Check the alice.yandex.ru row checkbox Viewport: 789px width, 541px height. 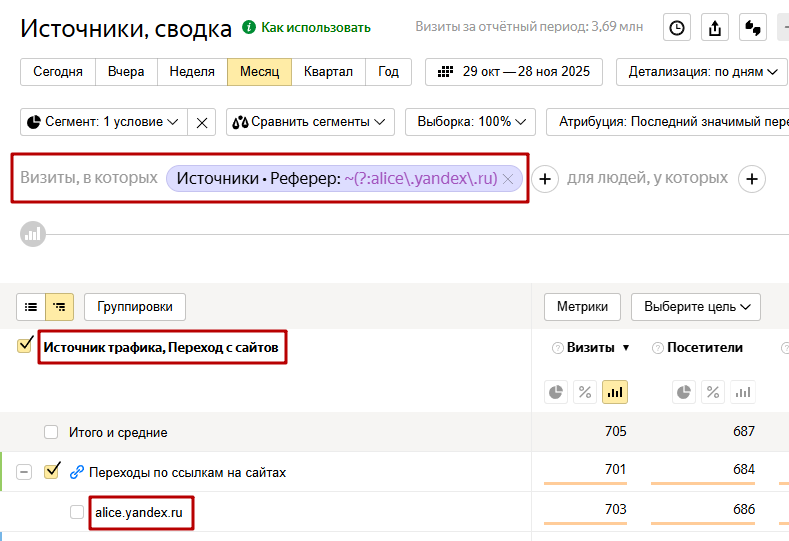click(77, 512)
